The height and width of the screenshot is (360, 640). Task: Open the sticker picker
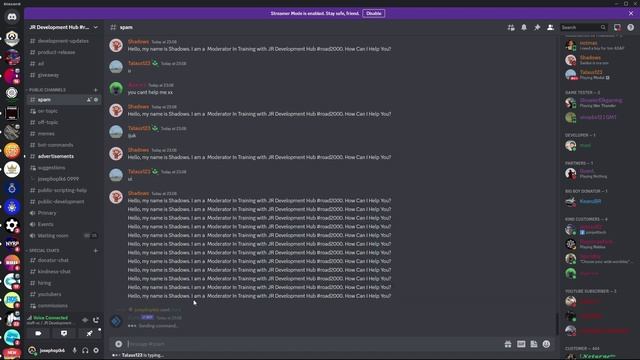(533, 344)
